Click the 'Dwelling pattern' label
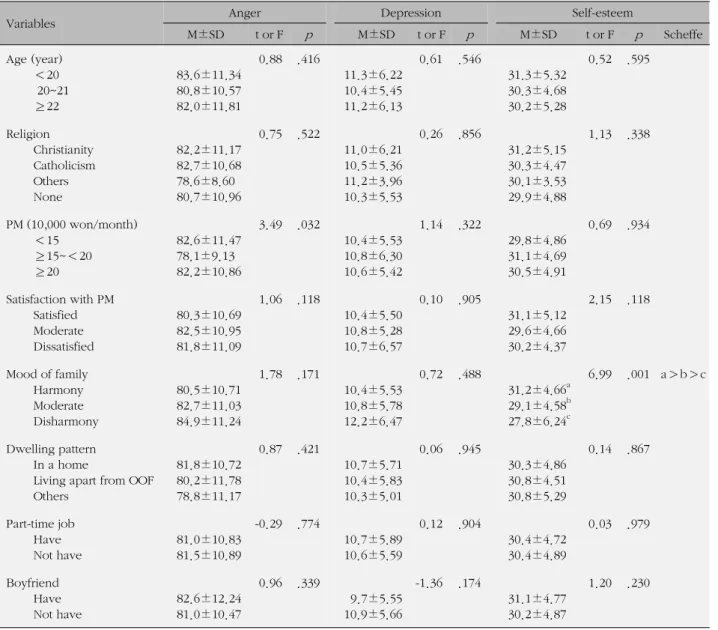This screenshot has height=630, width=718. 51,449
